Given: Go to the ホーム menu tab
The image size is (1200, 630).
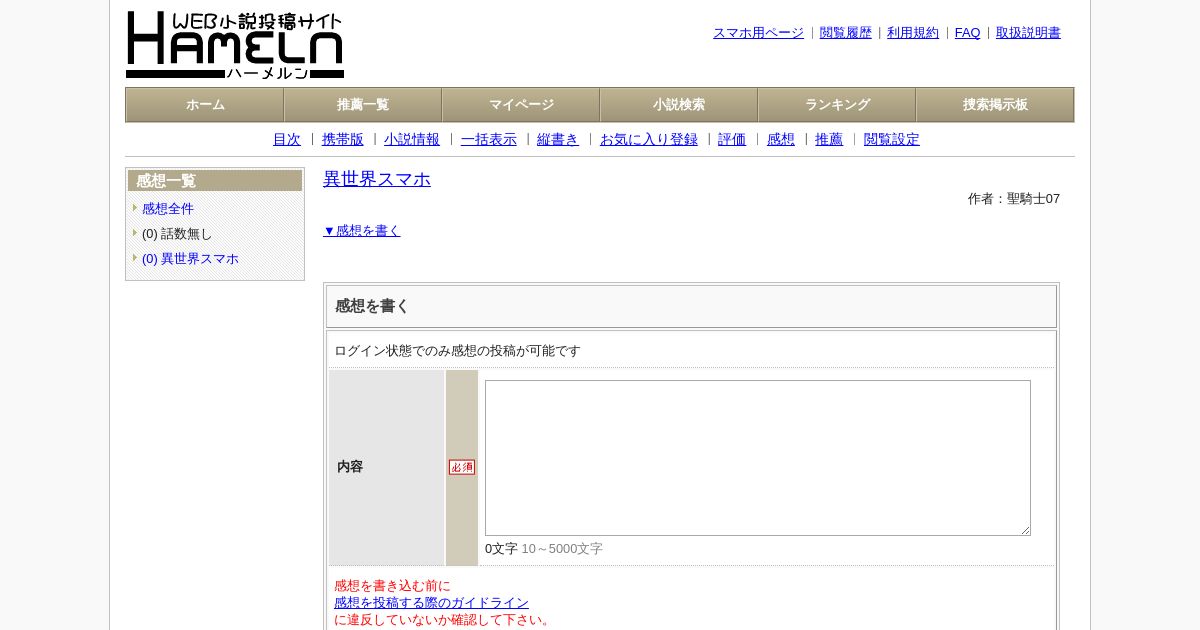Looking at the screenshot, I should click(x=205, y=105).
